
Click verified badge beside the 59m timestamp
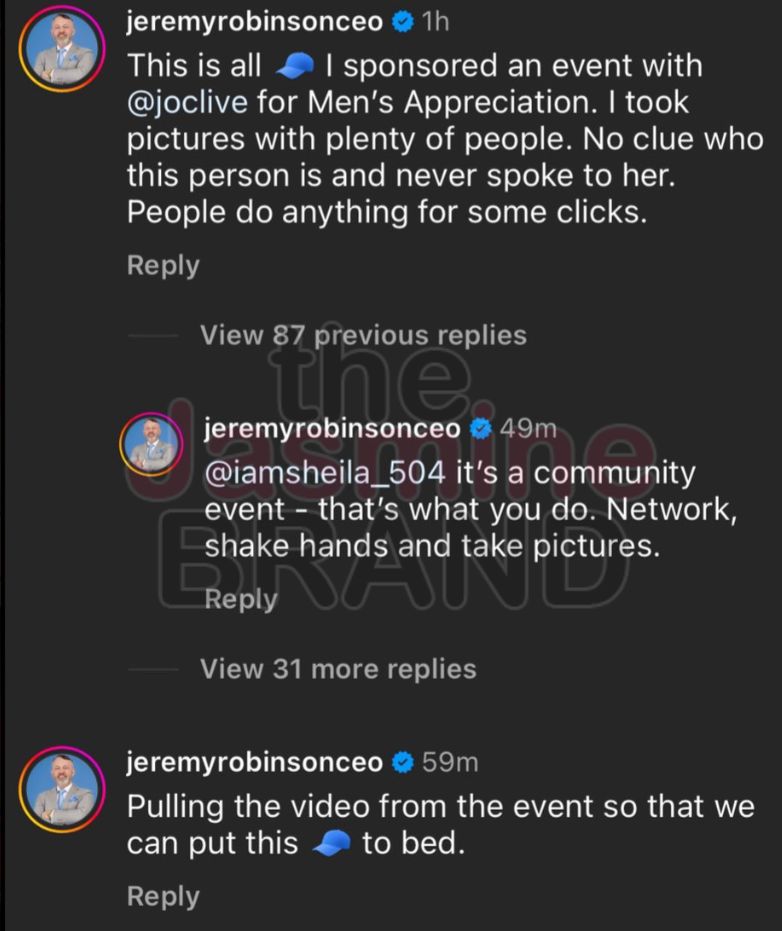402,763
